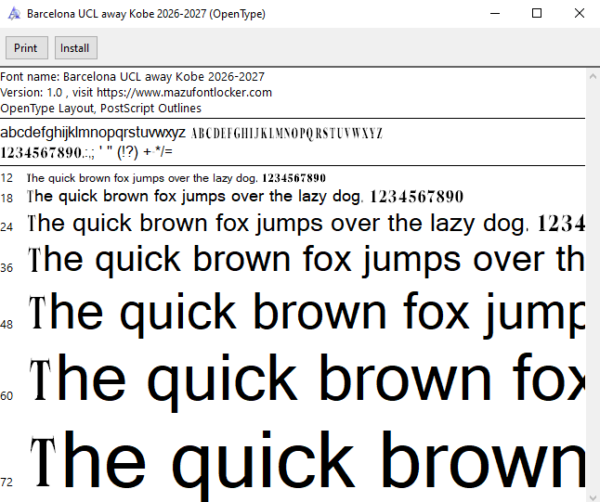Click the scrollbar up arrow
Viewport: 600px width, 502px height.
click(x=593, y=77)
